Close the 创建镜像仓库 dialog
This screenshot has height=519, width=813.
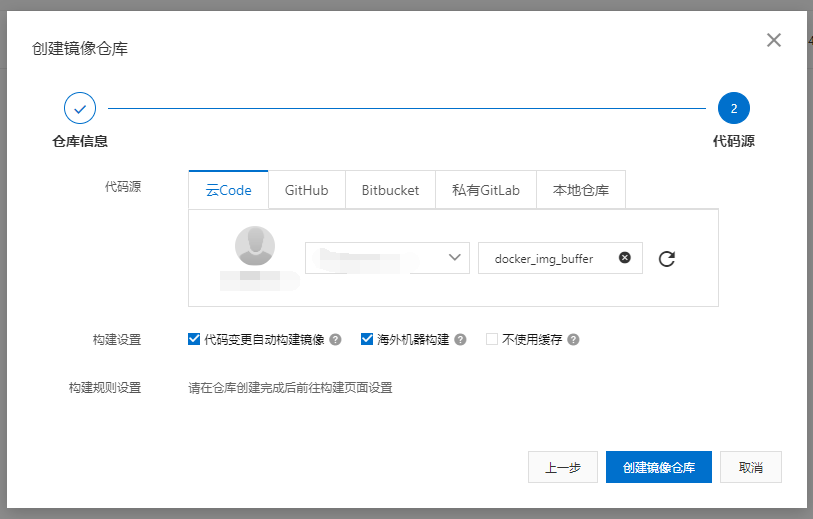pos(773,40)
